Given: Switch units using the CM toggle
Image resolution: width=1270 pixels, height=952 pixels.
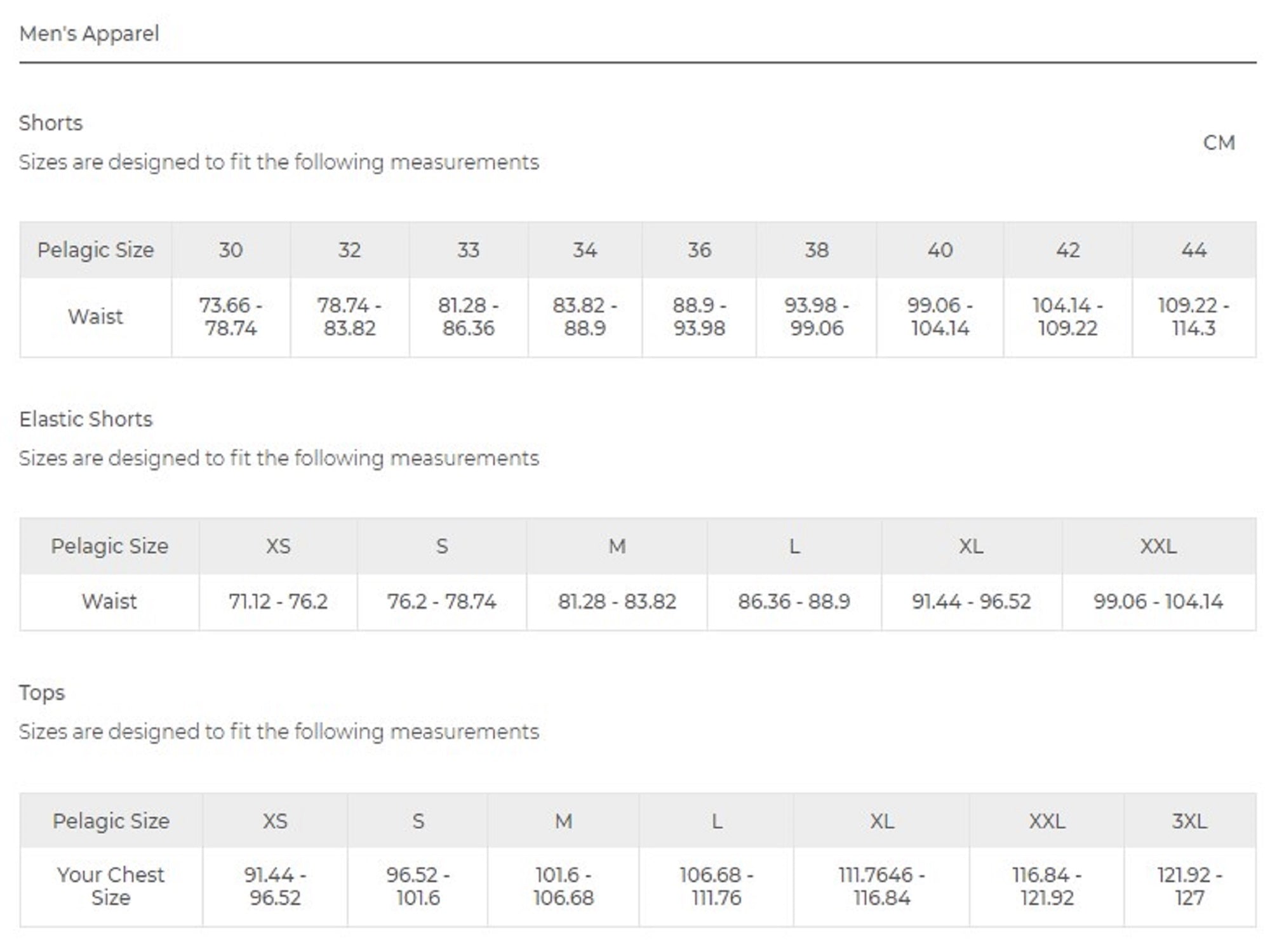Looking at the screenshot, I should (x=1219, y=143).
